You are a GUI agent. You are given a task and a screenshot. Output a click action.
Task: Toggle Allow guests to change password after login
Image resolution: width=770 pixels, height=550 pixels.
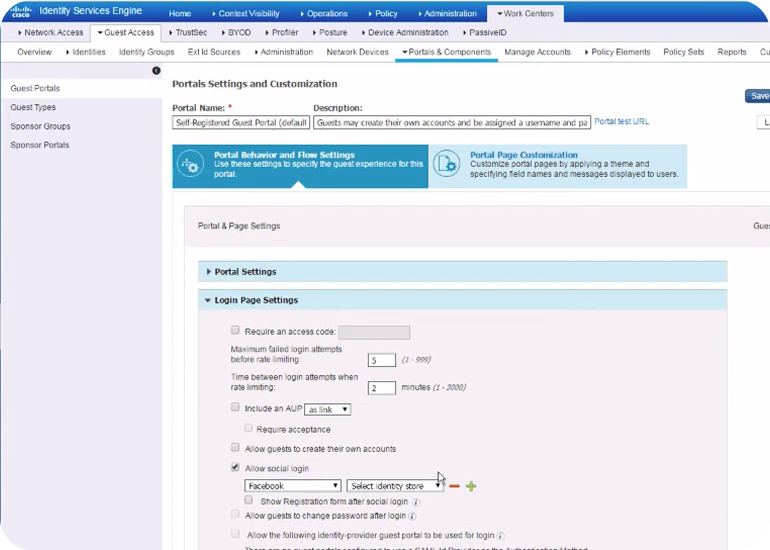[235, 514]
